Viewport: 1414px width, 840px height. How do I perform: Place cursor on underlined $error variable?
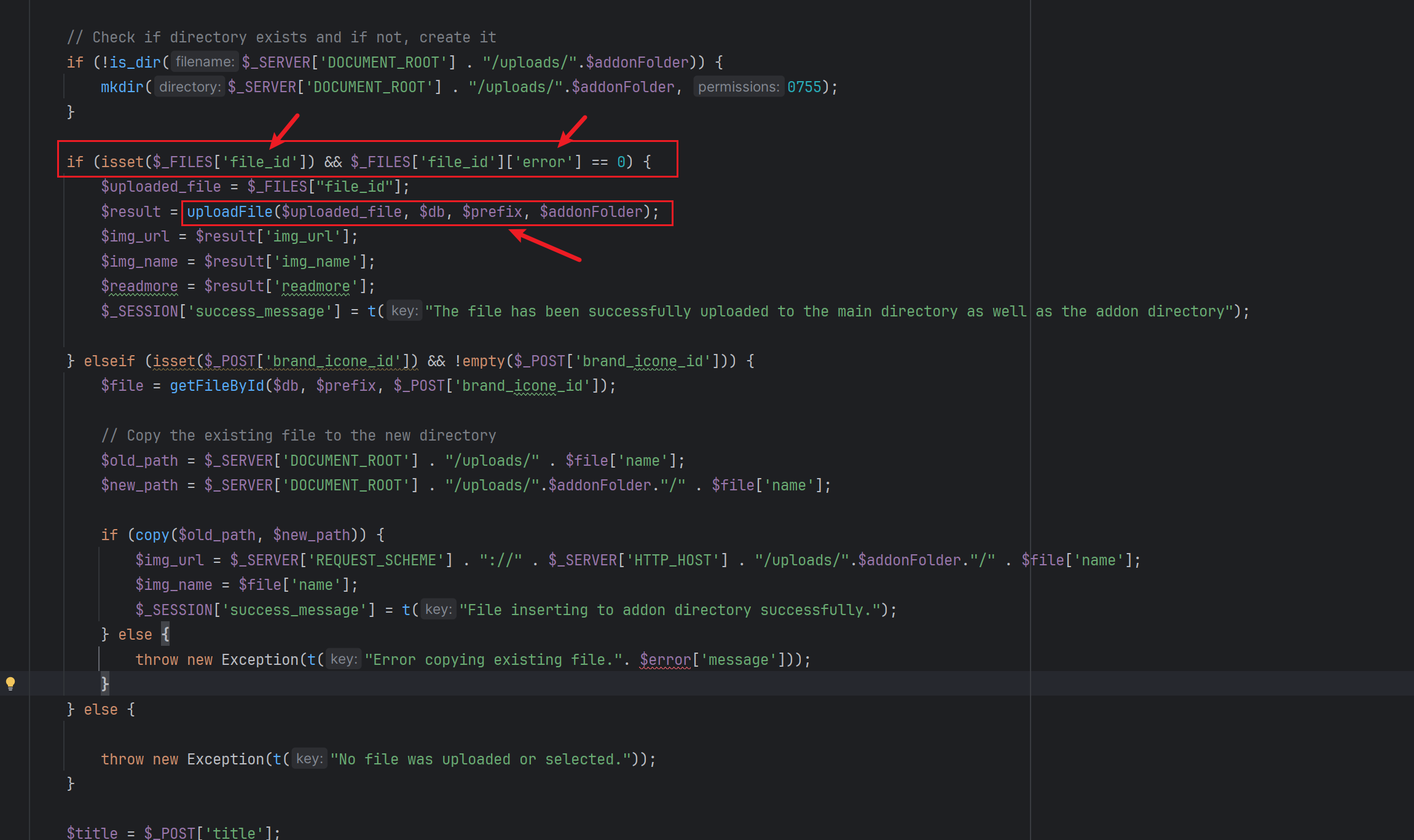click(665, 660)
